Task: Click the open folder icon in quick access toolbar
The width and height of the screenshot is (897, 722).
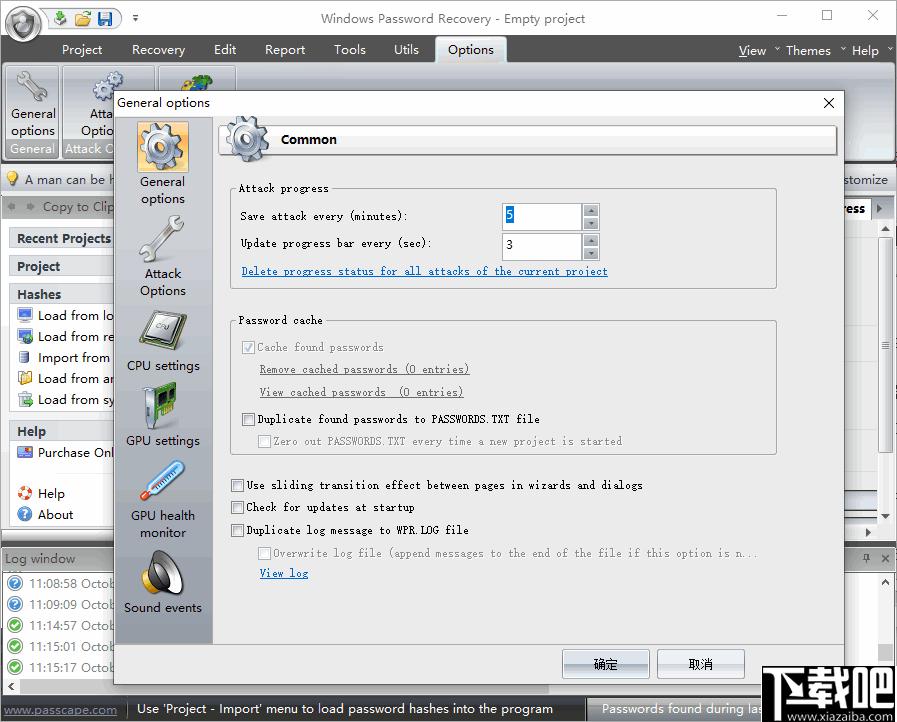Action: (83, 19)
